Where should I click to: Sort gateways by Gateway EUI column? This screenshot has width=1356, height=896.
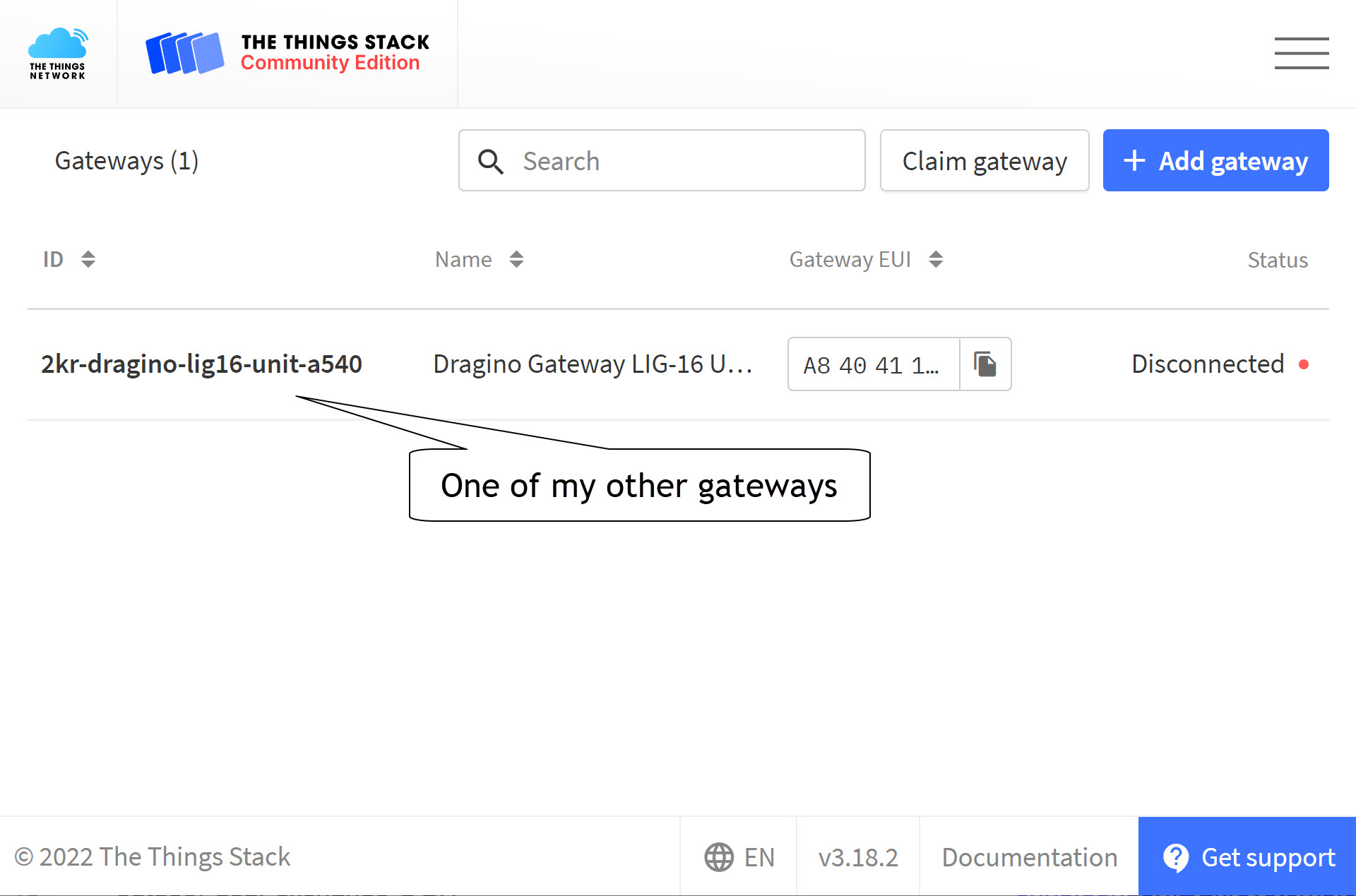[x=866, y=259]
